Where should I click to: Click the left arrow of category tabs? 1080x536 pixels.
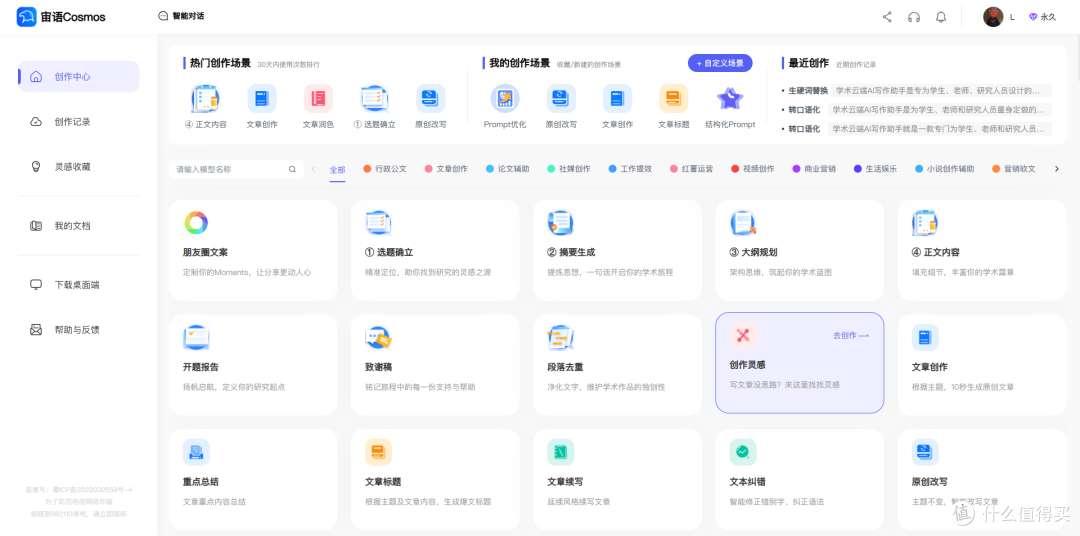click(313, 169)
